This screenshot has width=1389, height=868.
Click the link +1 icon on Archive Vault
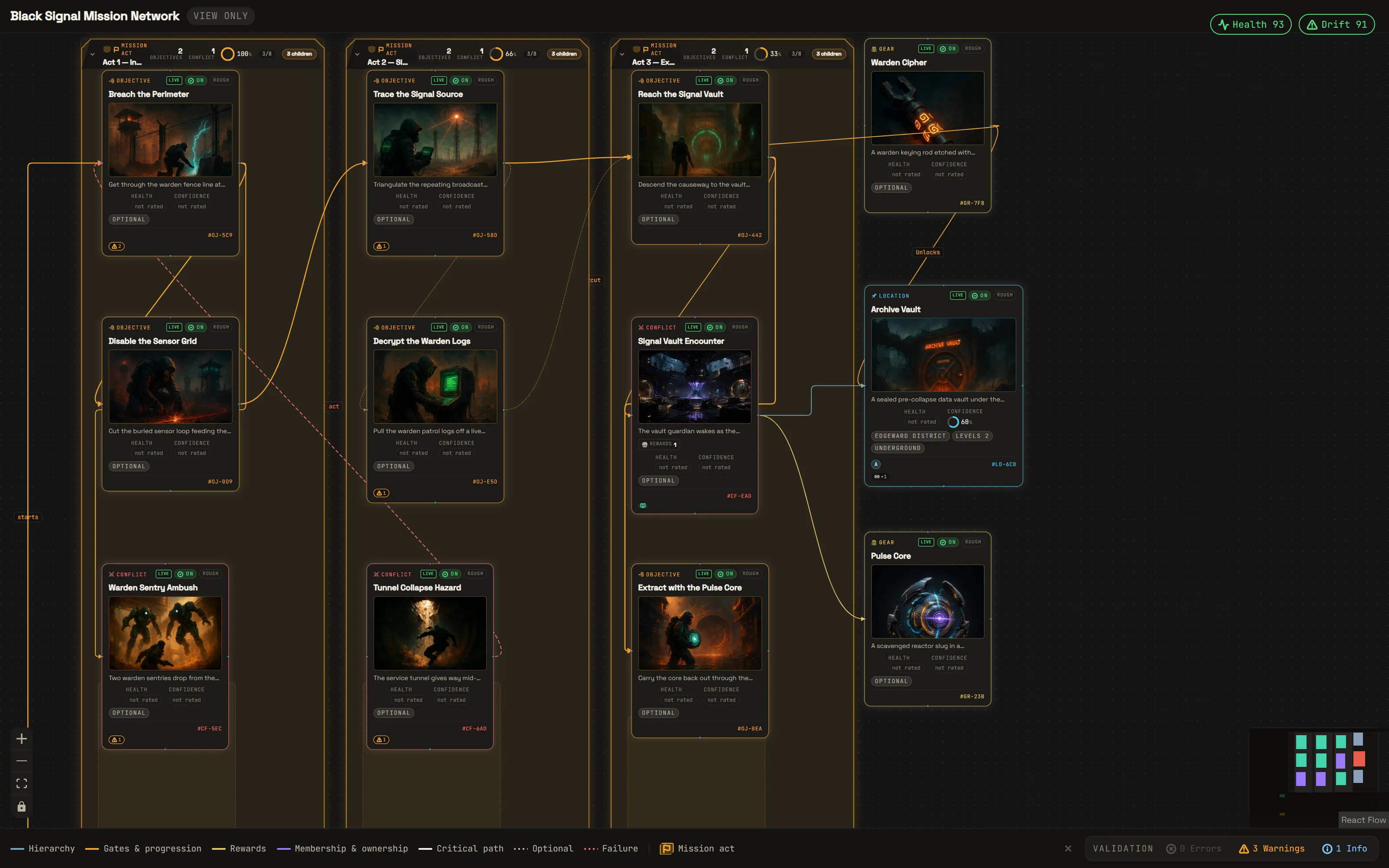click(880, 477)
